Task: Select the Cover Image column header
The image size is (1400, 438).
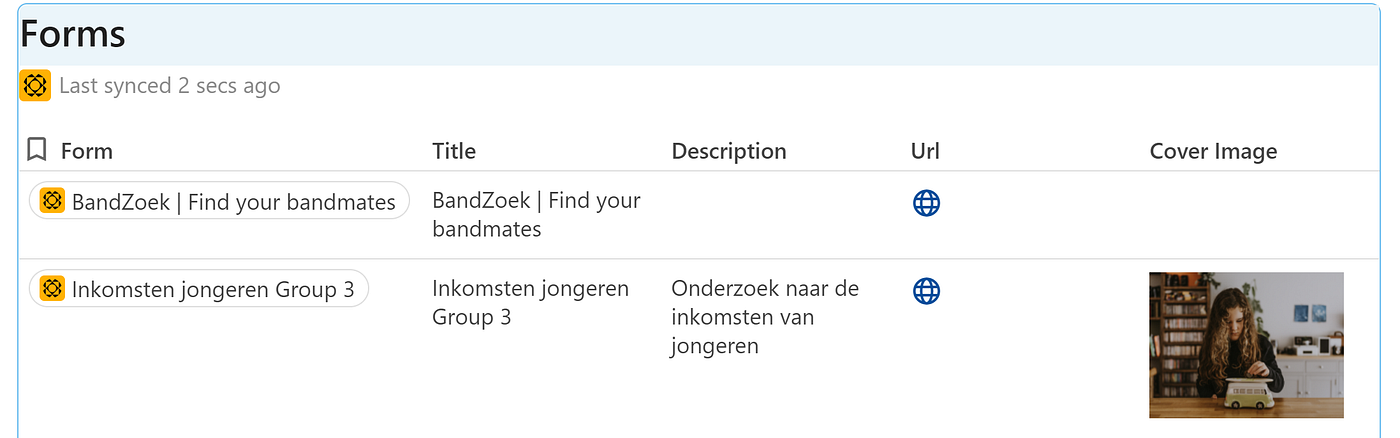Action: (1213, 151)
